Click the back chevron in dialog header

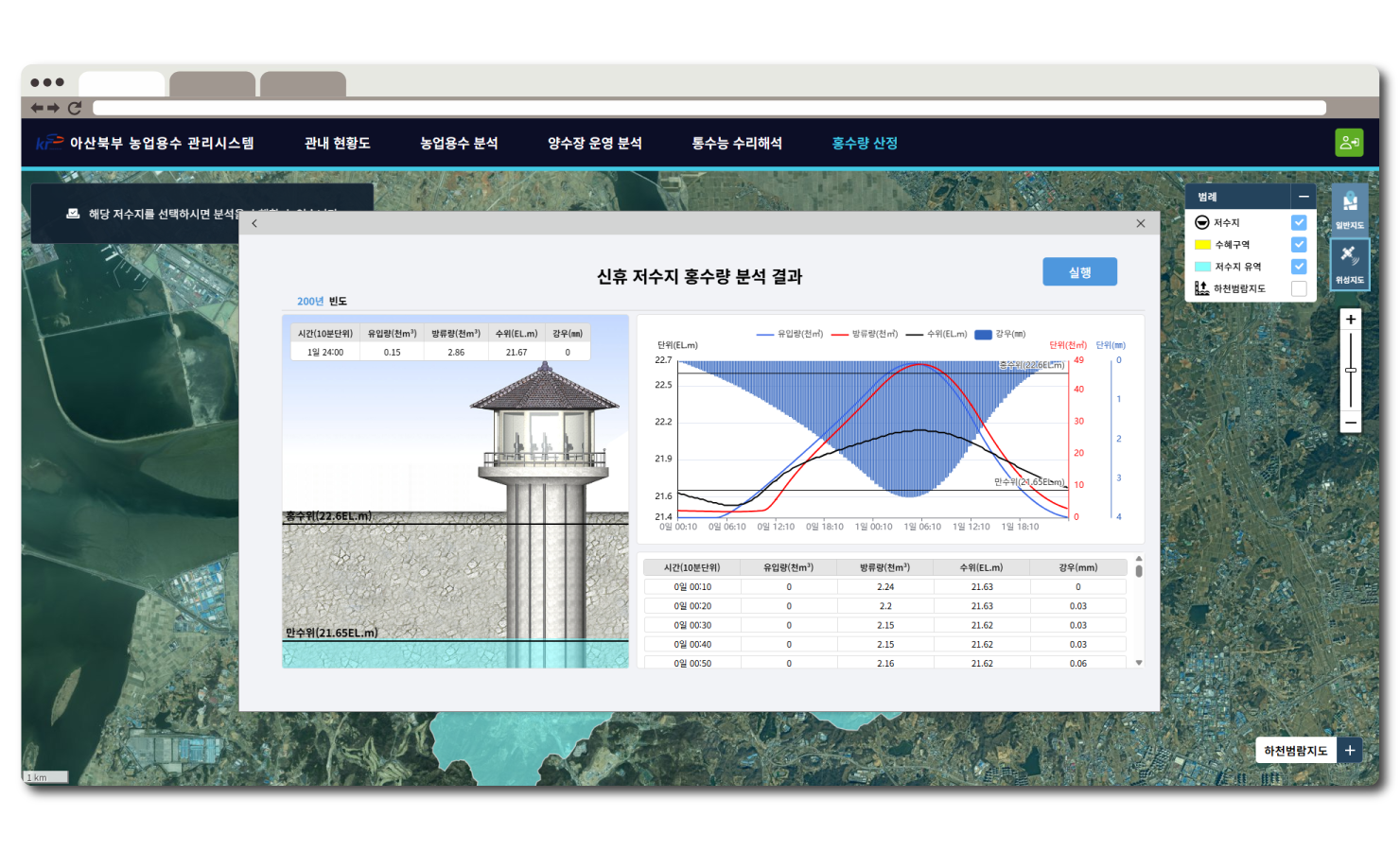(x=254, y=223)
